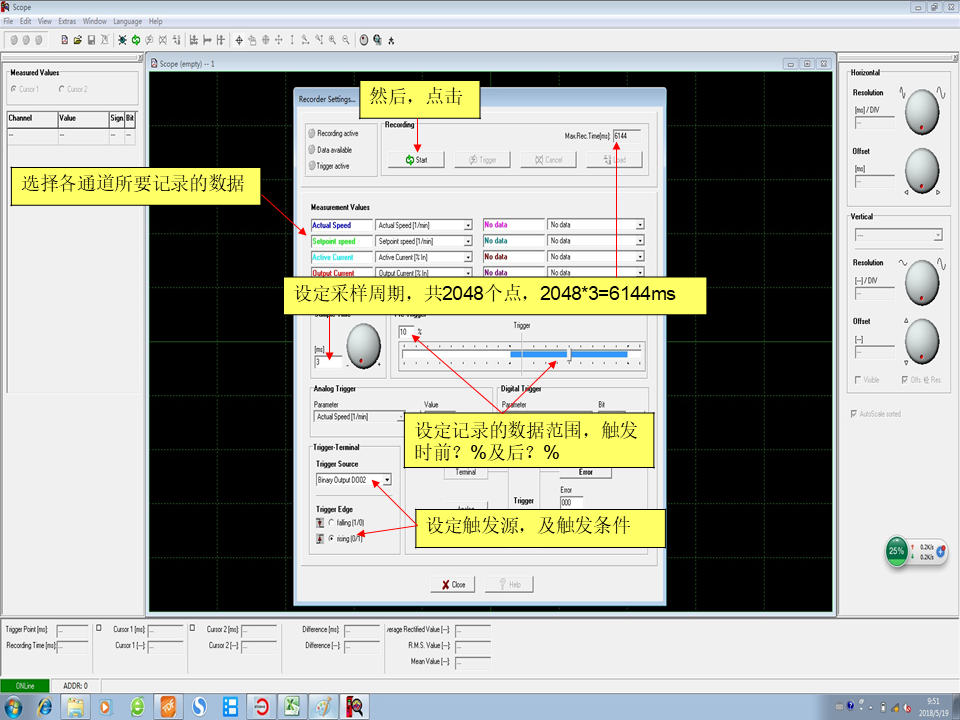Select the Cursor 1 radio button

click(13, 89)
